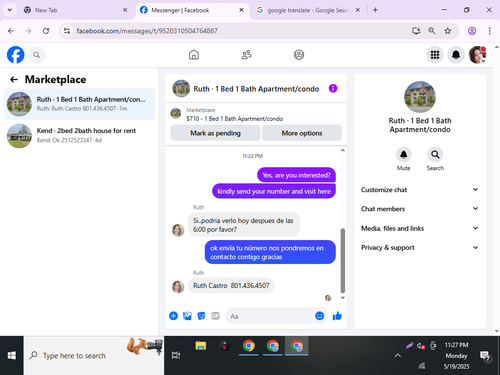Open Chrome three-dot menu

(489, 31)
